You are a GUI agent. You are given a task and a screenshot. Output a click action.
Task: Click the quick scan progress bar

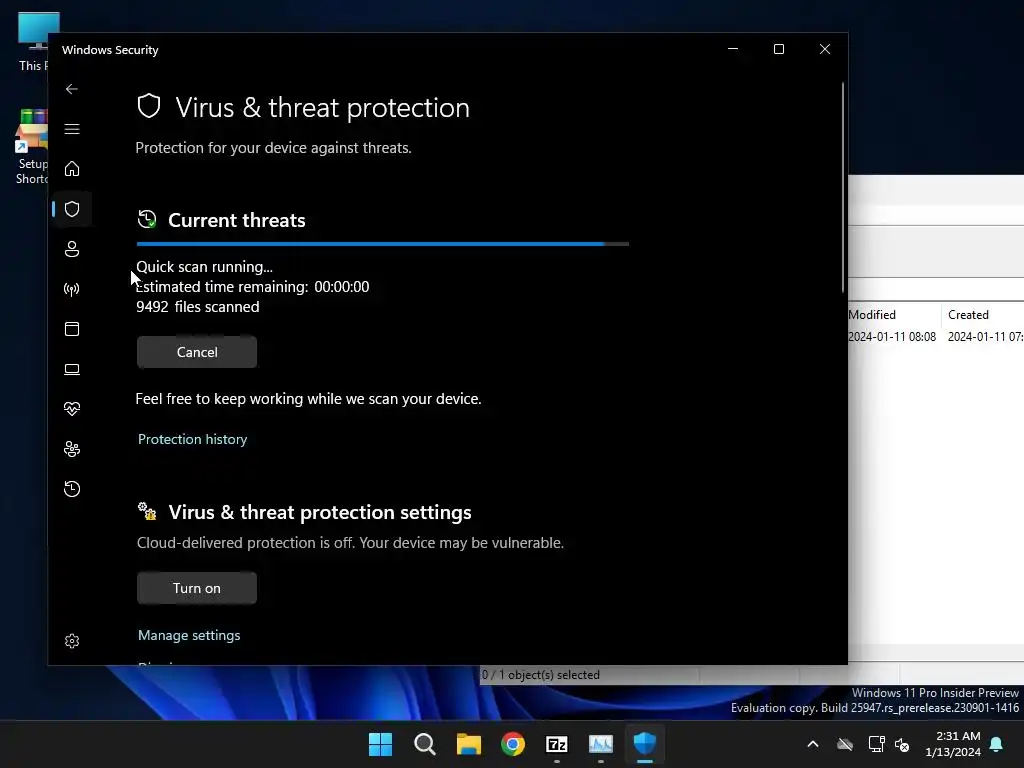[383, 244]
